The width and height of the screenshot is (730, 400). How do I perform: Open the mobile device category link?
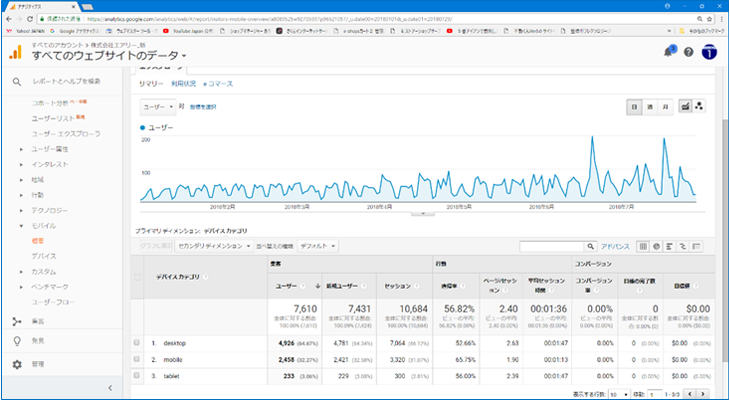pyautogui.click(x=173, y=359)
